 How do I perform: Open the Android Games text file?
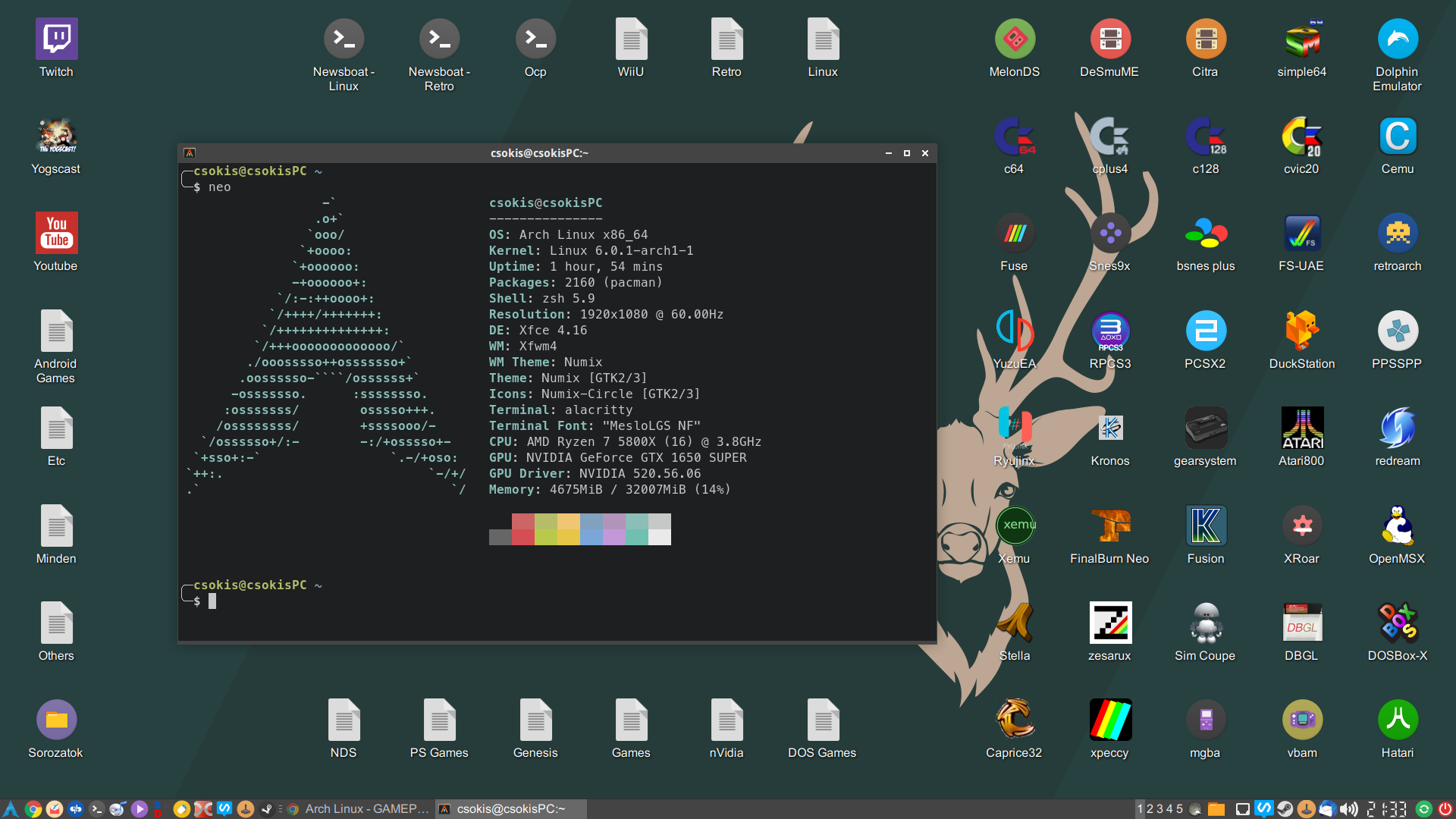coord(56,331)
